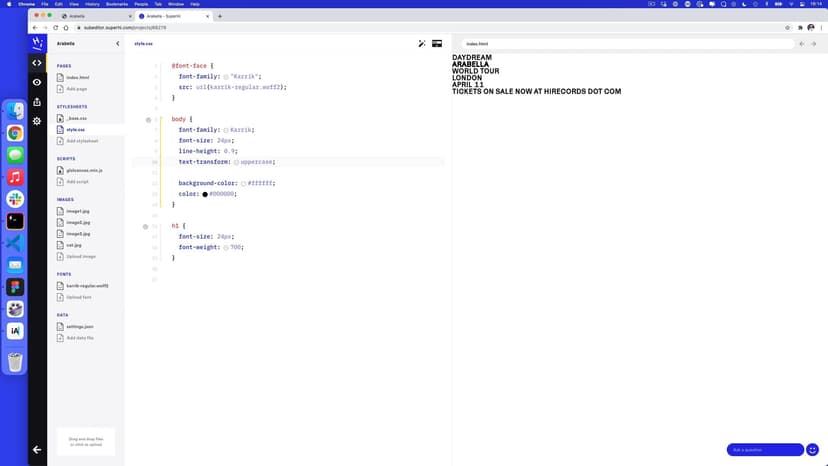The image size is (828, 466).
Task: Go forward in the preview pane
Action: coord(814,44)
